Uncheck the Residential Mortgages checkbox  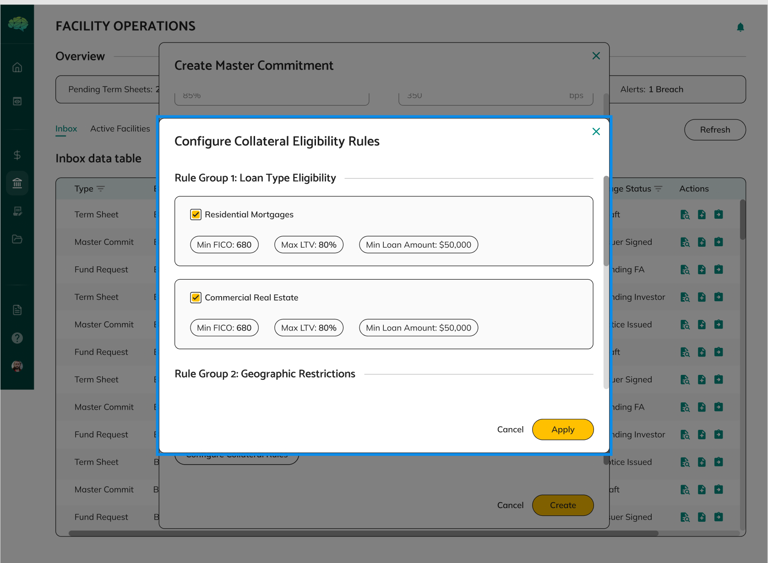pyautogui.click(x=196, y=214)
